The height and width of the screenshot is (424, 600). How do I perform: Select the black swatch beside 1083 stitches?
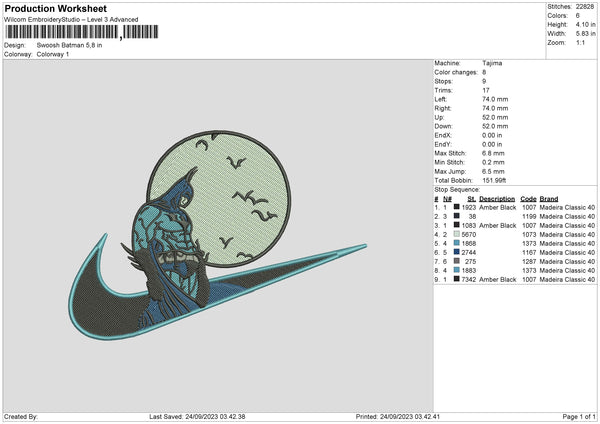457,225
